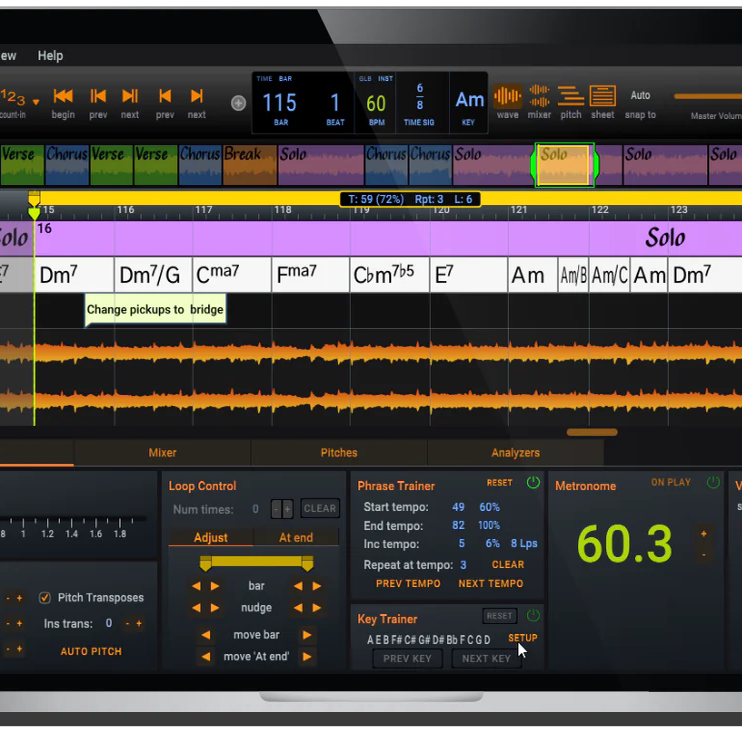Screen dimensions: 742x742
Task: Click the yellow loop start marker
Action: tap(34, 198)
